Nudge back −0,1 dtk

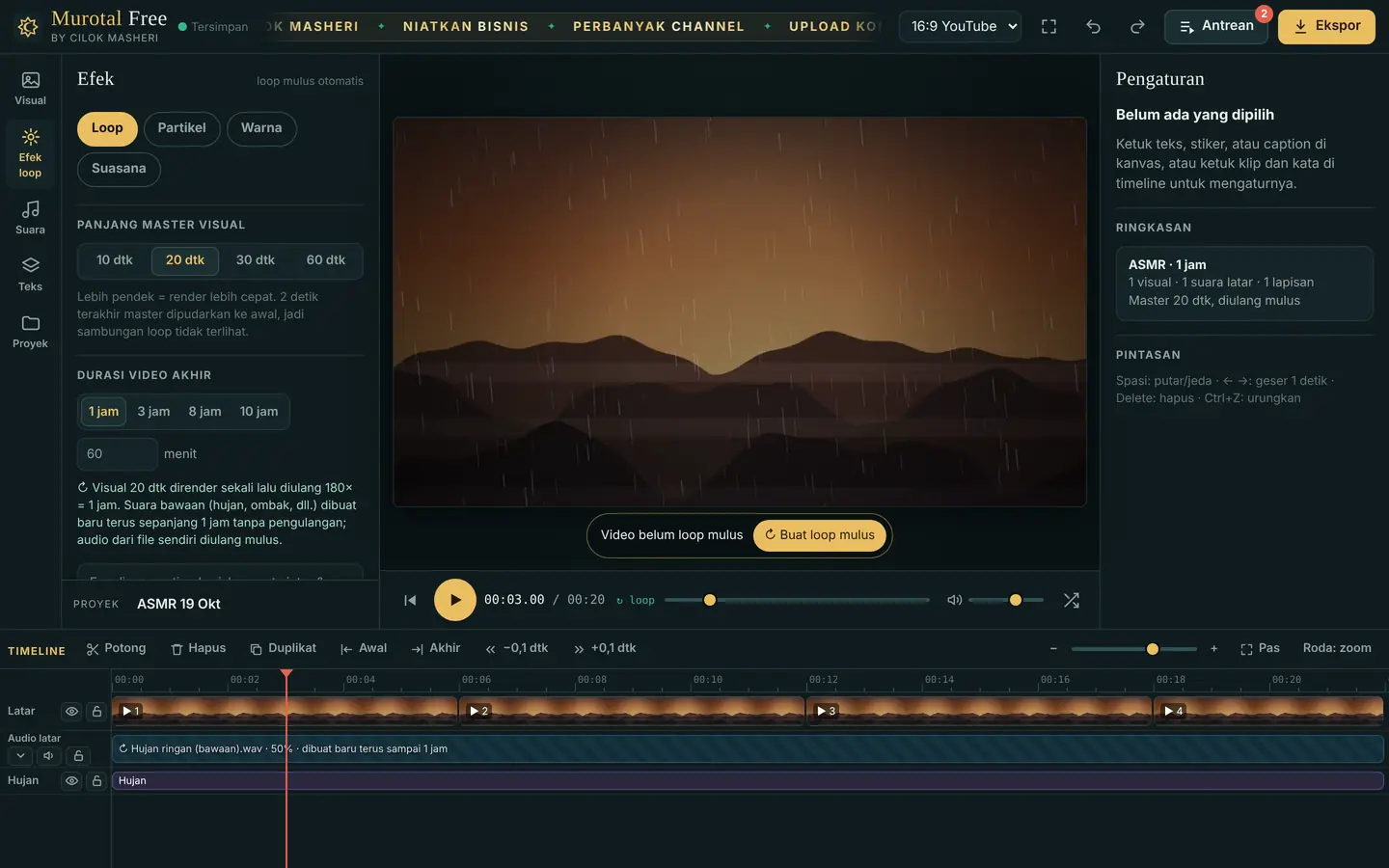click(517, 649)
